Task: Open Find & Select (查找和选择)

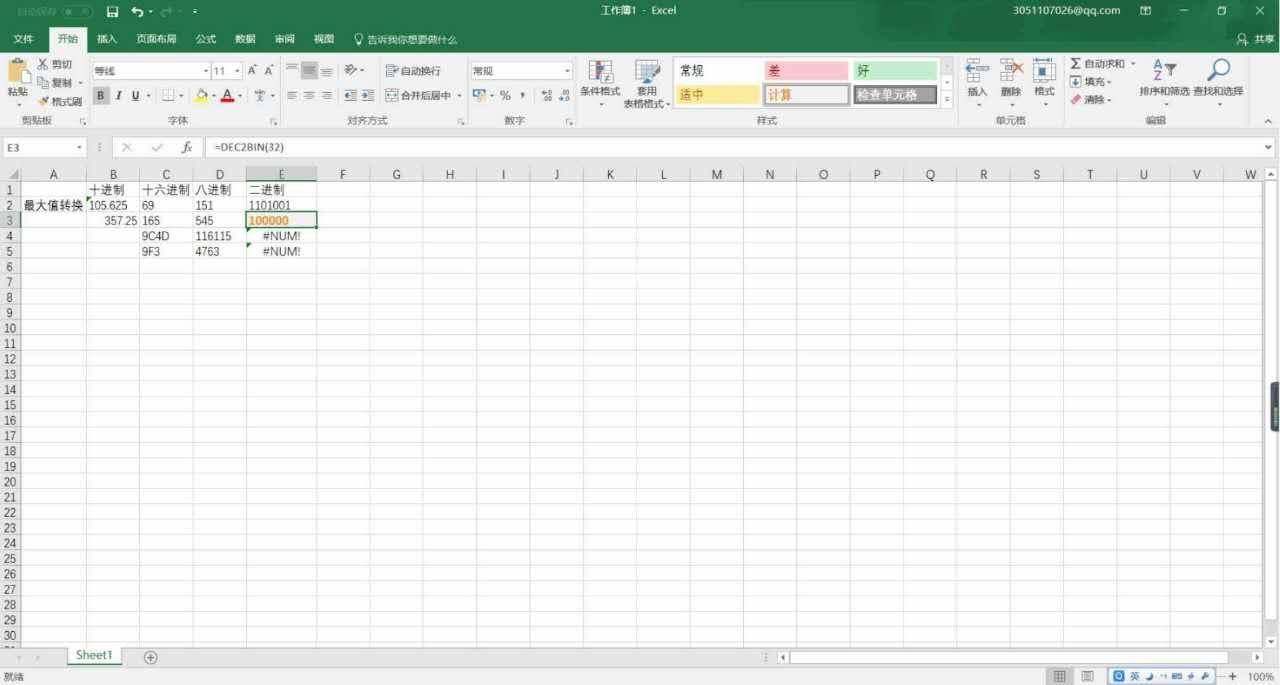Action: (x=1218, y=84)
